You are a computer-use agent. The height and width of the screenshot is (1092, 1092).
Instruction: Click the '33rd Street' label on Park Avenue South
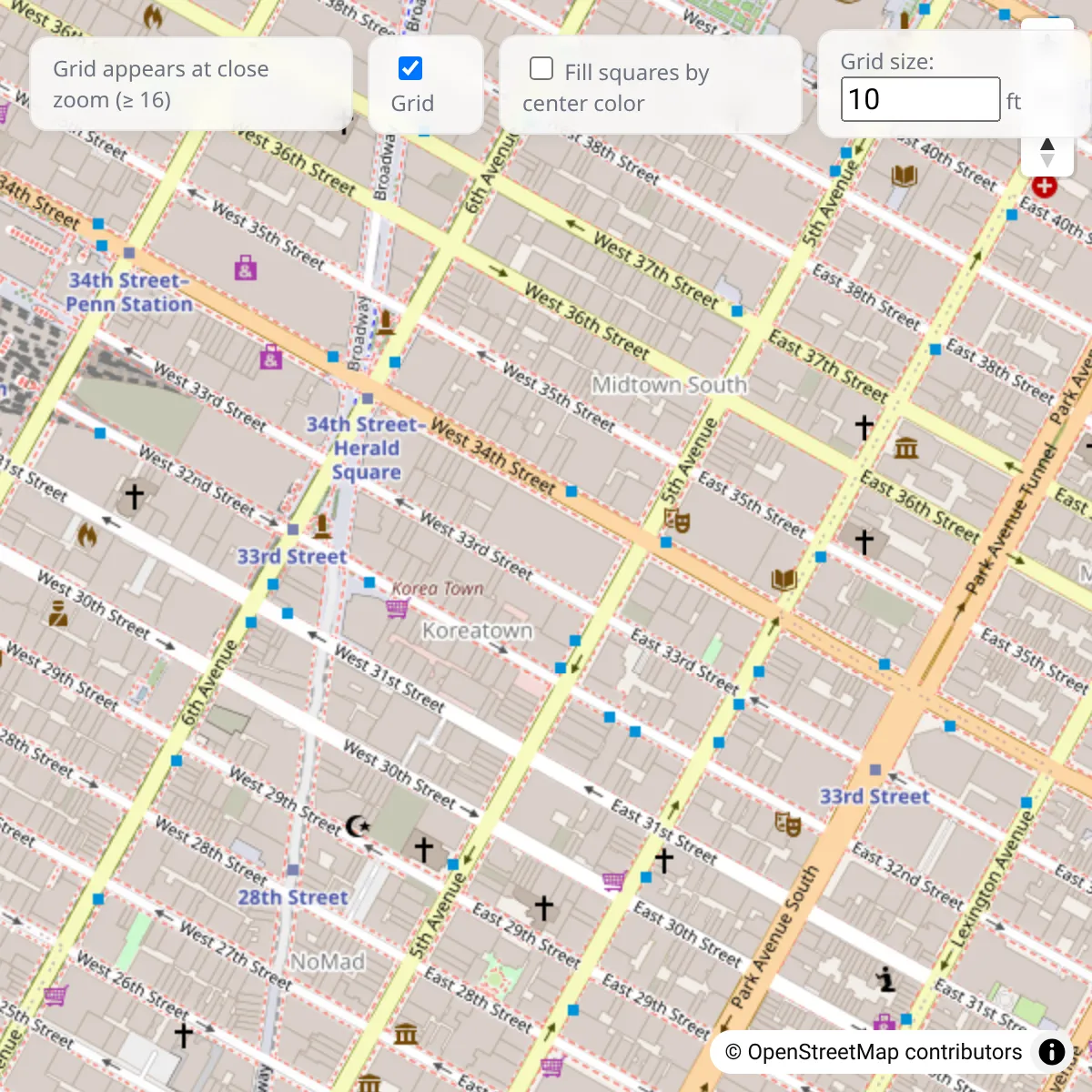point(875,796)
